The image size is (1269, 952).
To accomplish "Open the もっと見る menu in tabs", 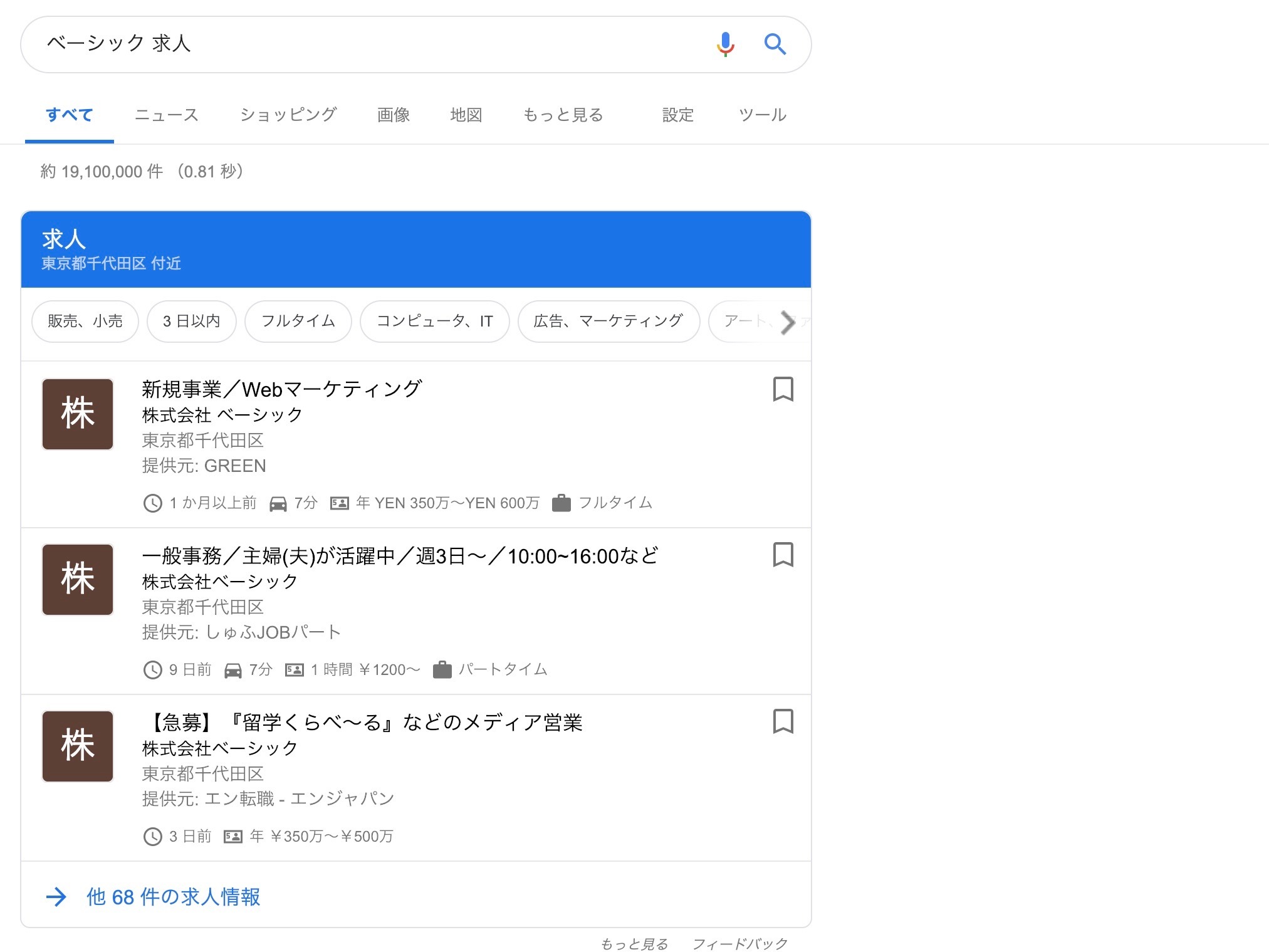I will click(x=563, y=115).
